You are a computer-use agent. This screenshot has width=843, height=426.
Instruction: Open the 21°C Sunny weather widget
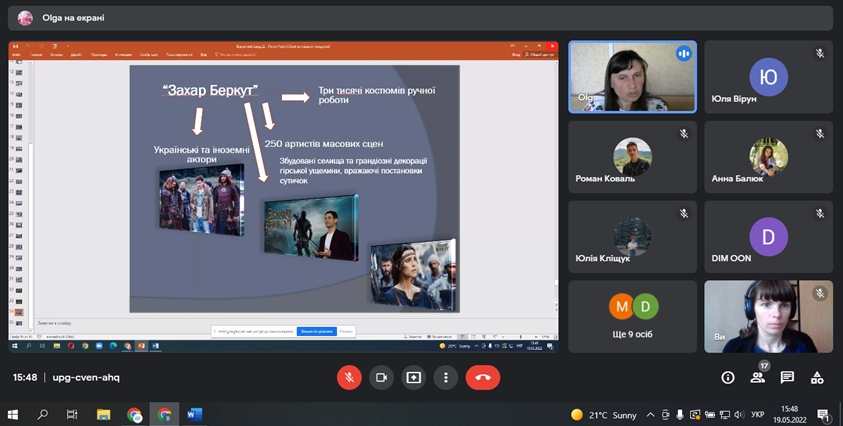(603, 414)
